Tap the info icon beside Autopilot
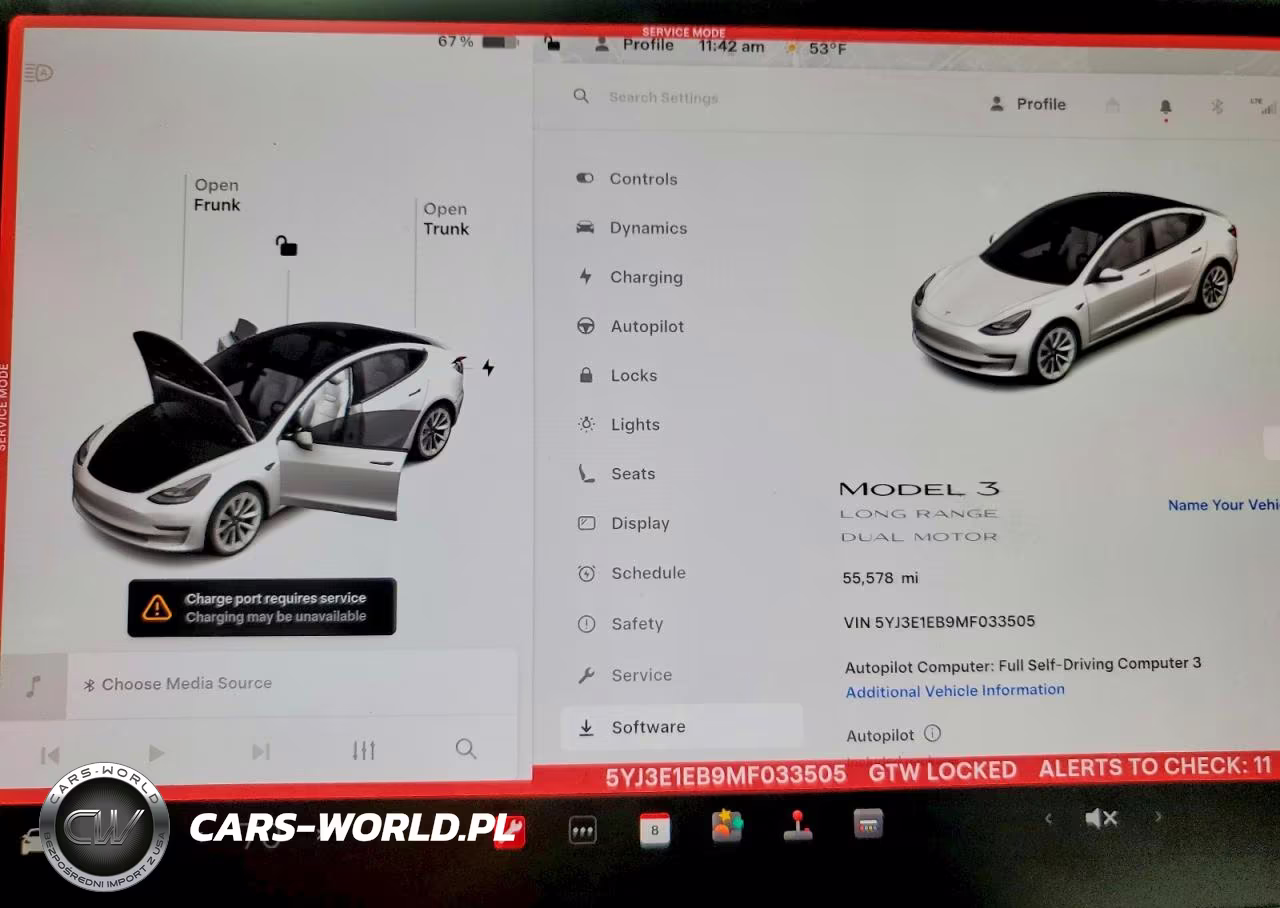 pyautogui.click(x=932, y=733)
